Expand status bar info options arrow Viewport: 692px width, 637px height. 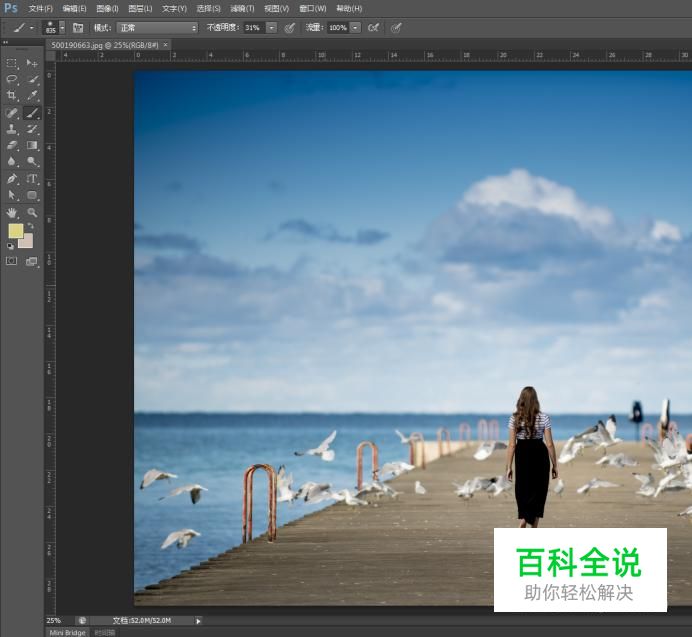coord(198,621)
